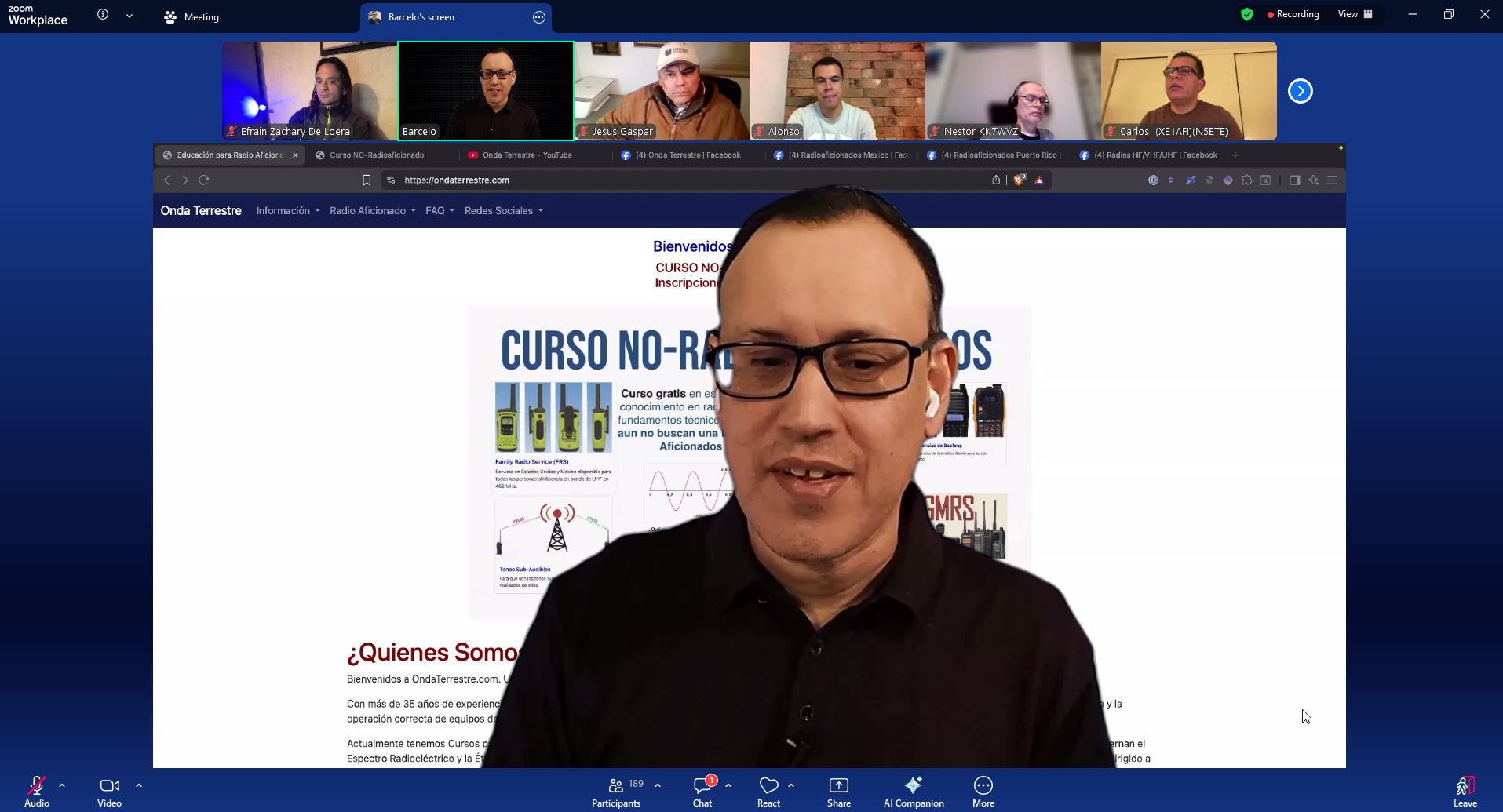The image size is (1503, 812).
Task: Select Alonso's video thumbnail
Action: click(x=837, y=91)
